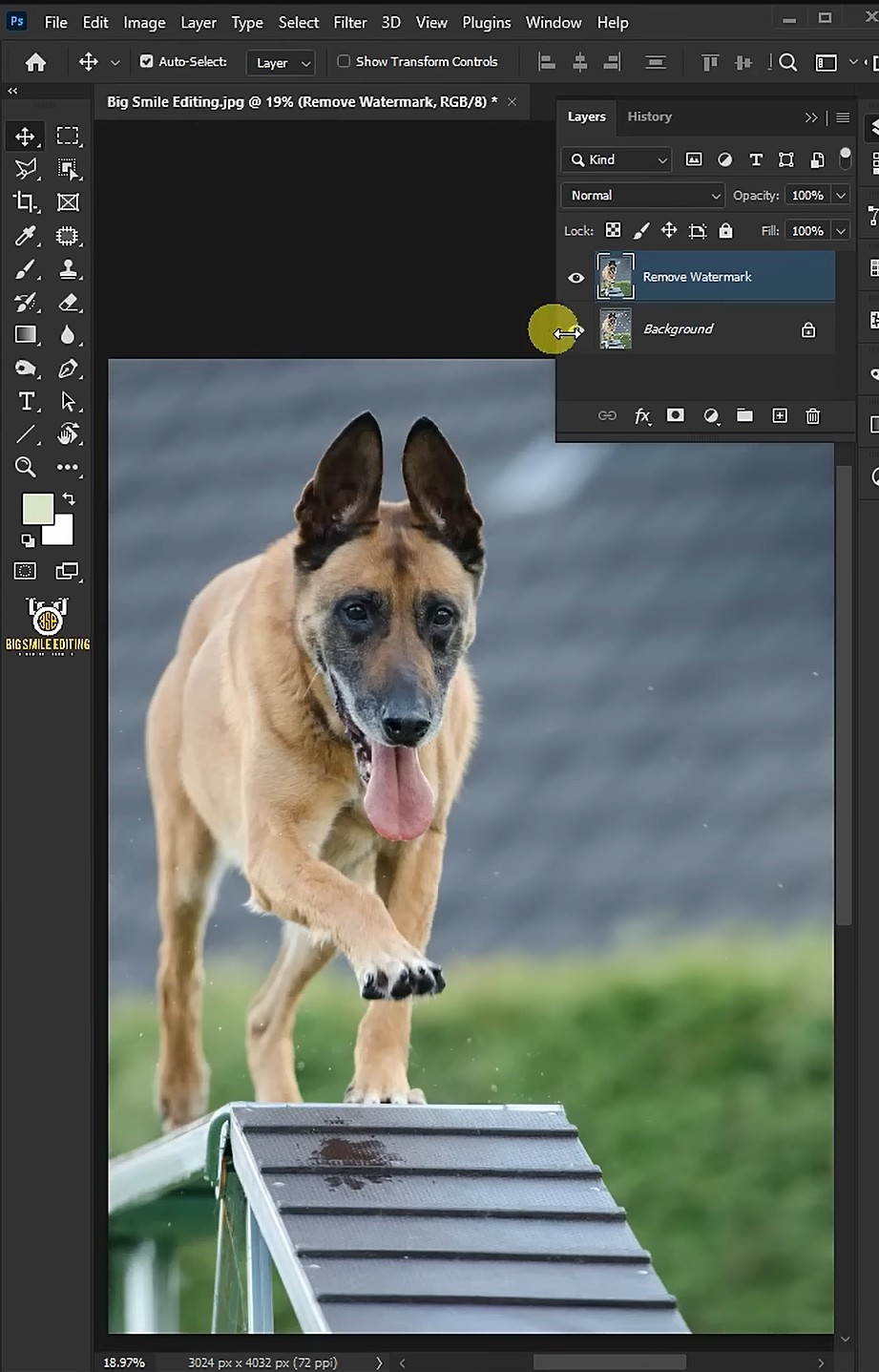Select the Horizontal Type tool

tap(26, 401)
